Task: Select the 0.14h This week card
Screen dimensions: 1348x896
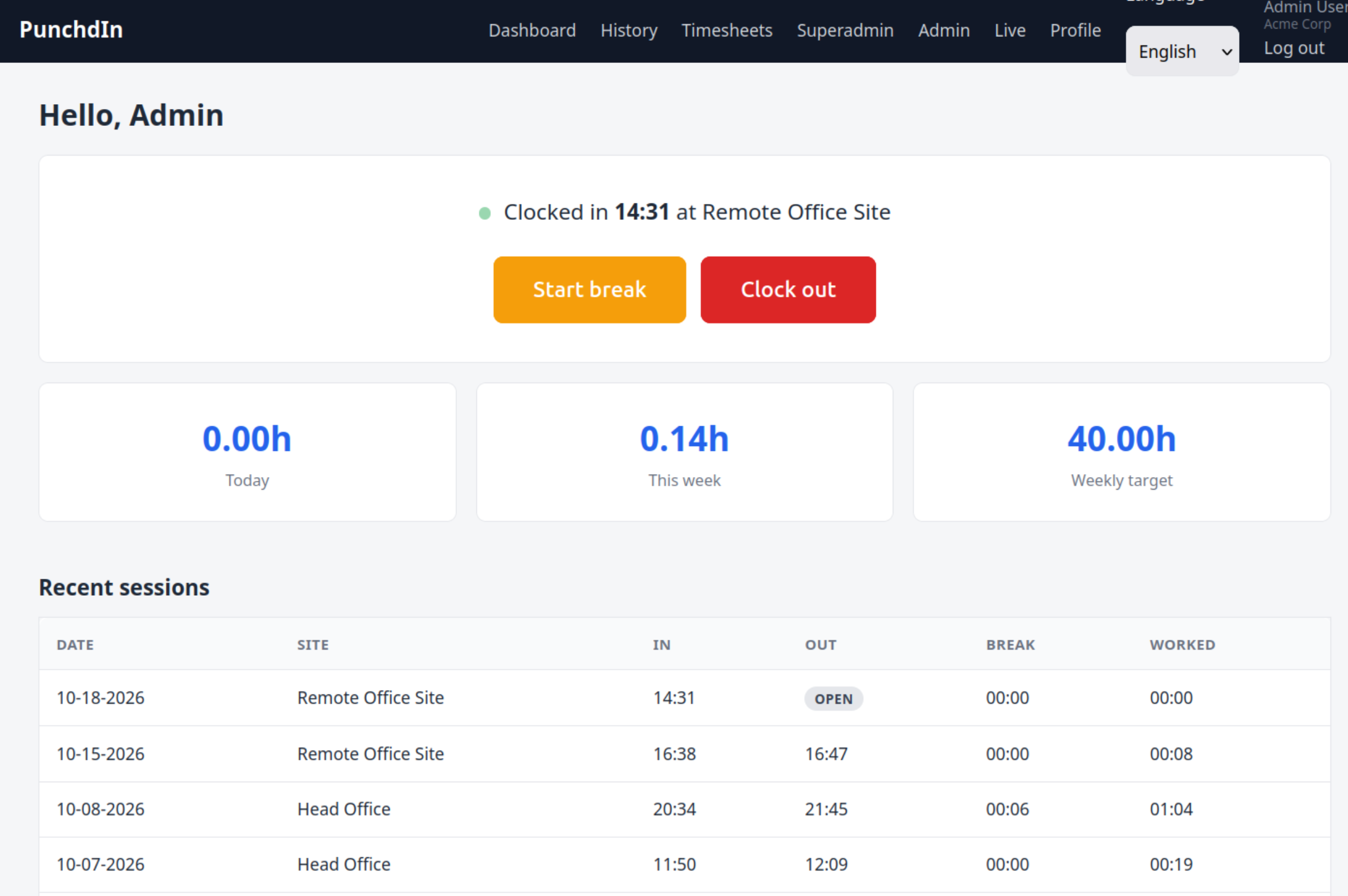Action: point(685,452)
